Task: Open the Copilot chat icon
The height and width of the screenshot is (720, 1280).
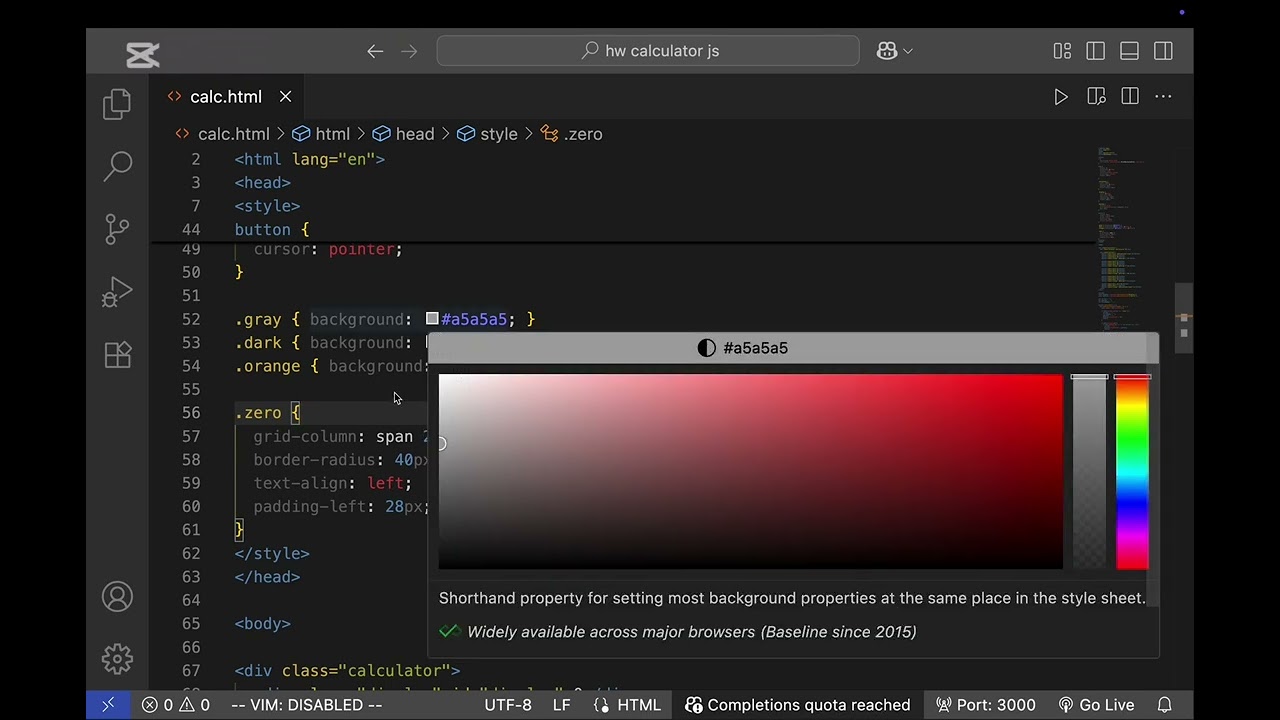Action: [887, 51]
